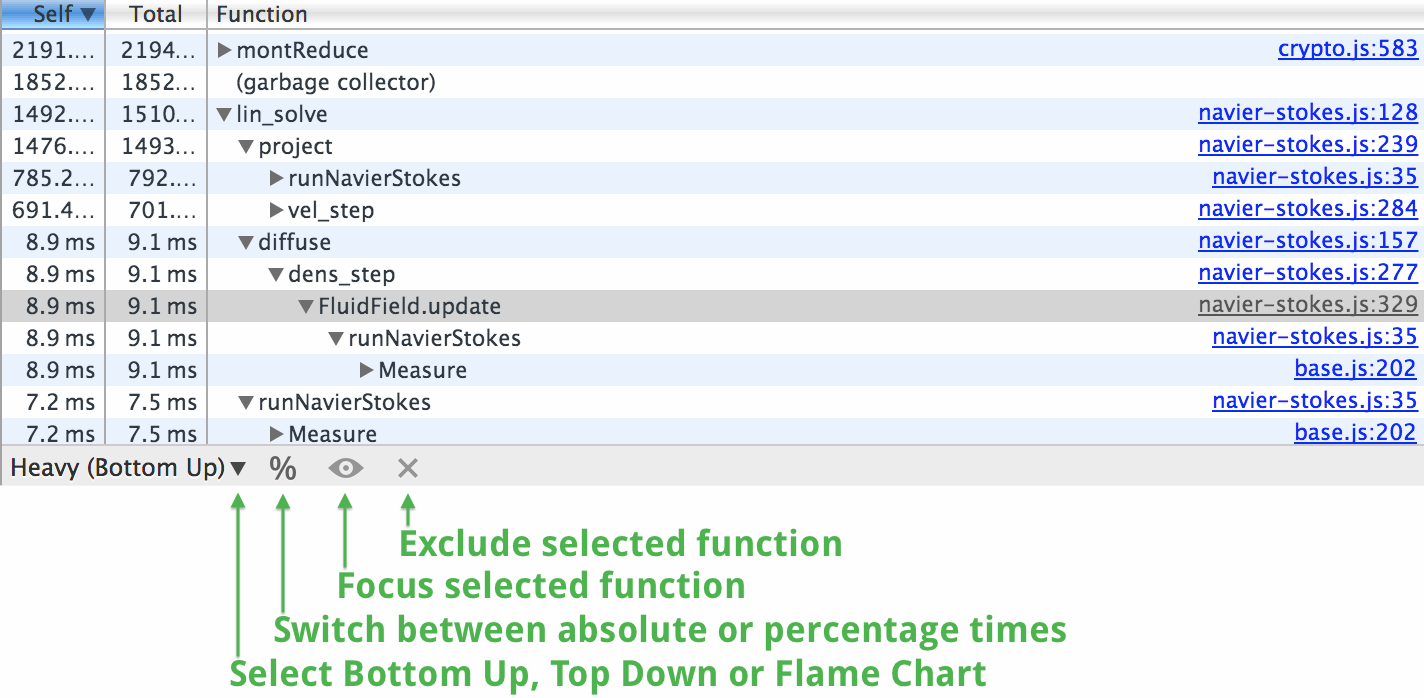Collapse the dens_step tree node

[276, 275]
